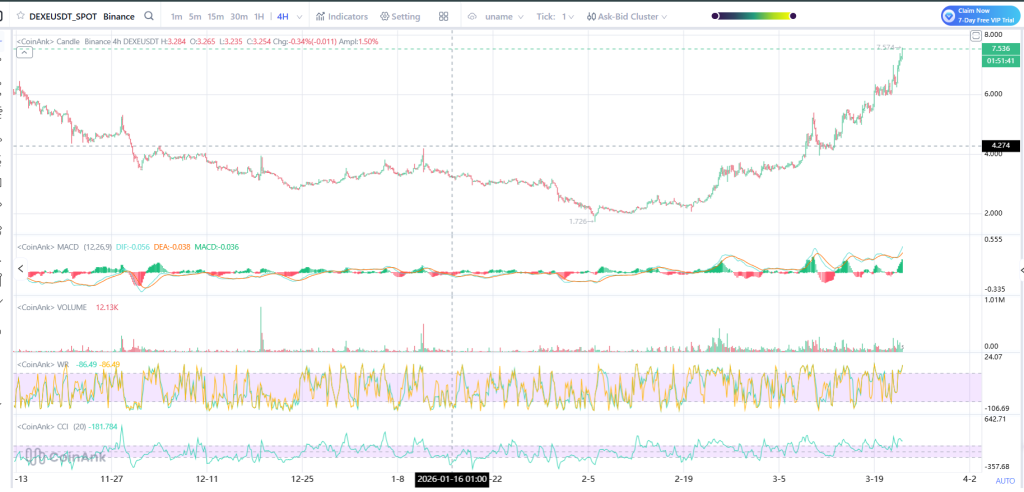Choose the 1H timeframe

259,17
